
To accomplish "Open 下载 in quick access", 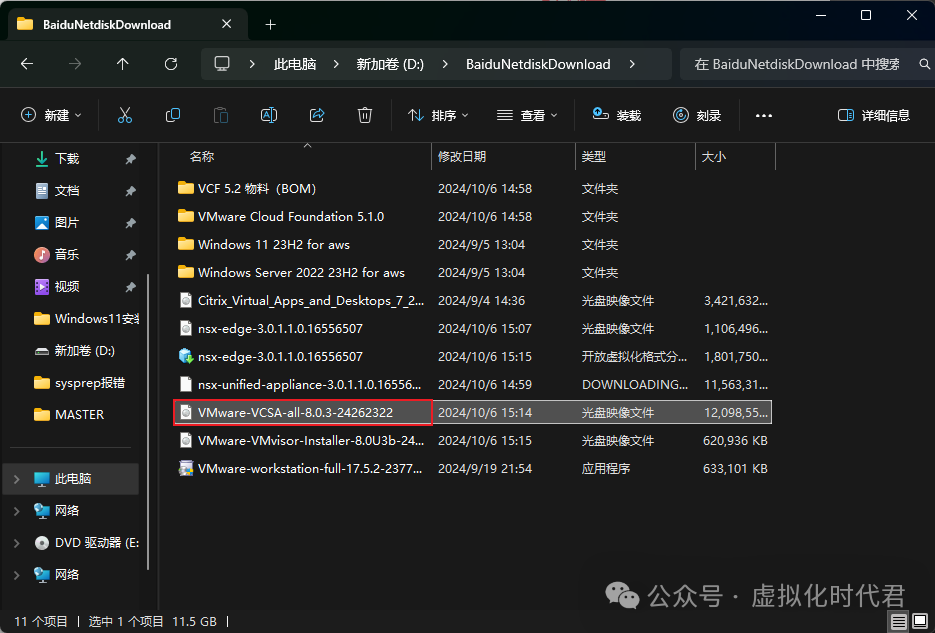I will point(67,159).
